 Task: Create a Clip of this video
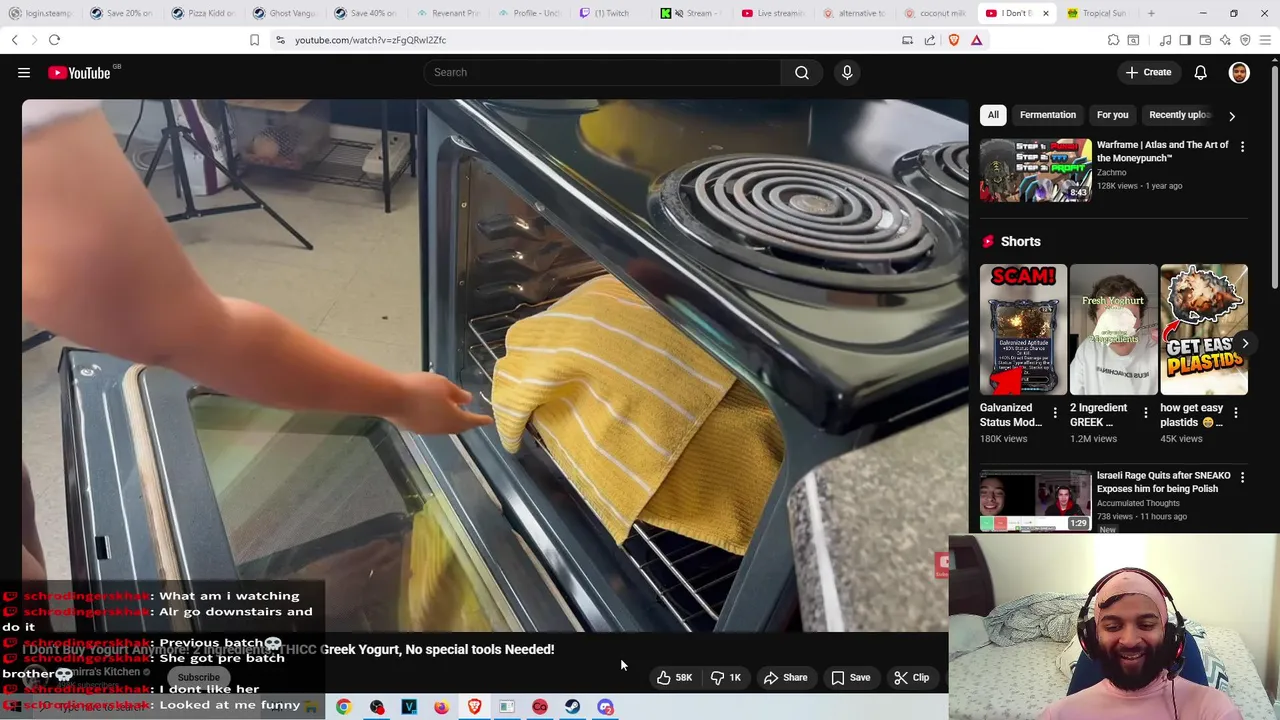click(912, 677)
